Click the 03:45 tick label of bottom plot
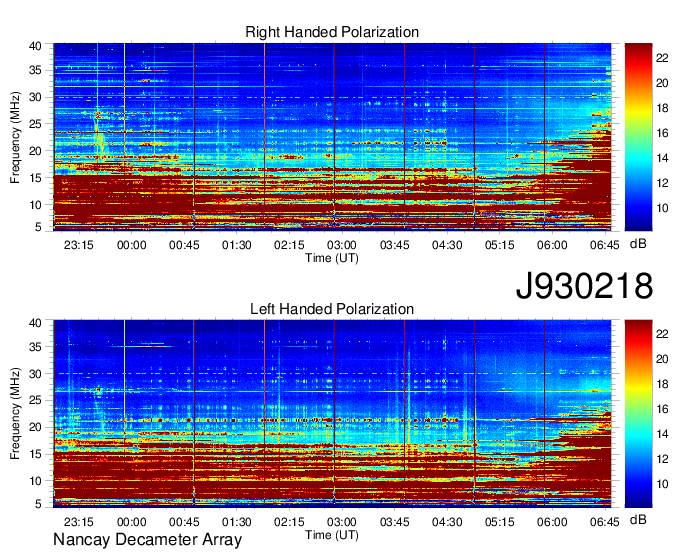The image size is (680, 552). click(x=395, y=522)
